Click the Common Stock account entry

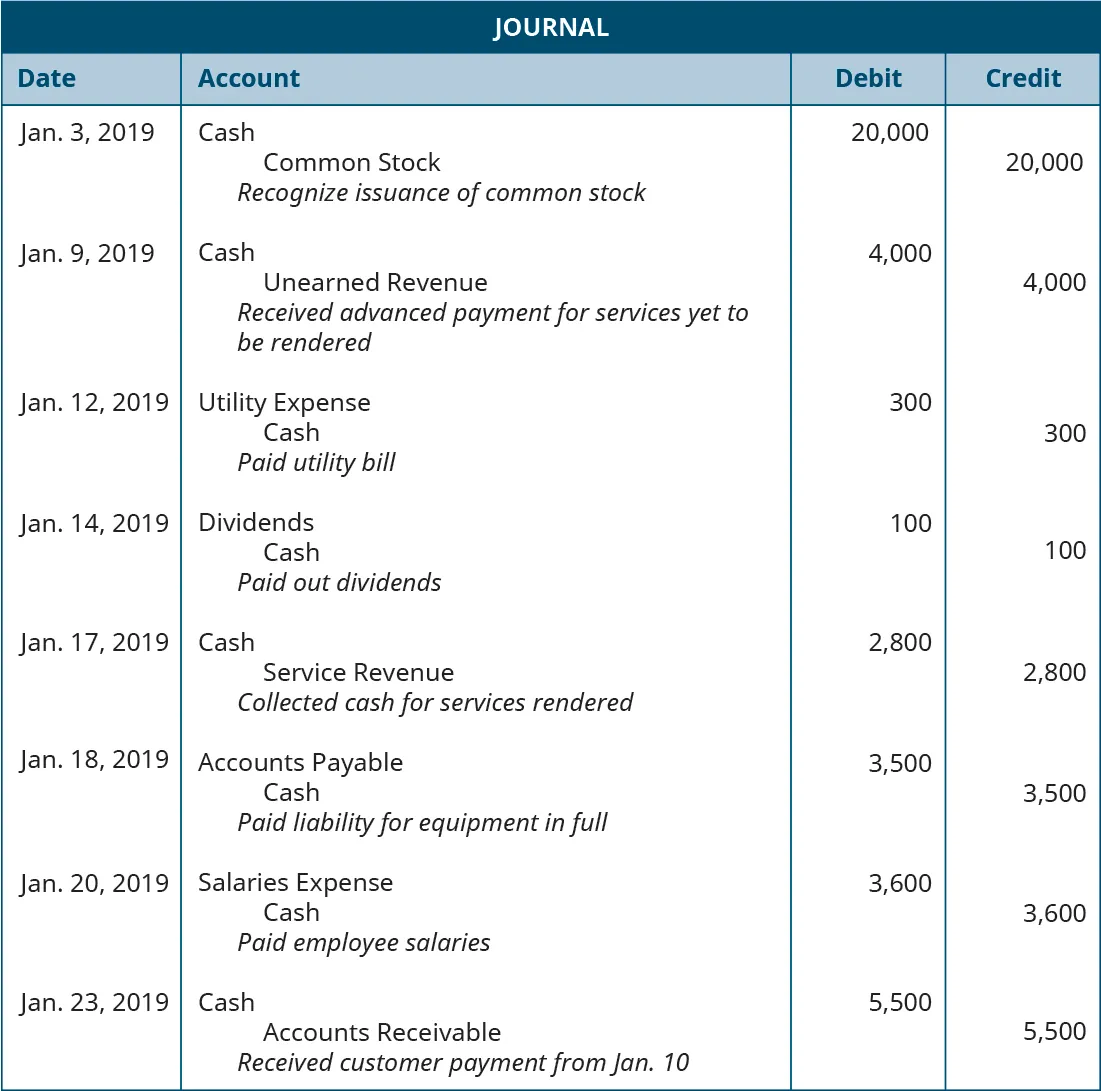click(x=351, y=163)
